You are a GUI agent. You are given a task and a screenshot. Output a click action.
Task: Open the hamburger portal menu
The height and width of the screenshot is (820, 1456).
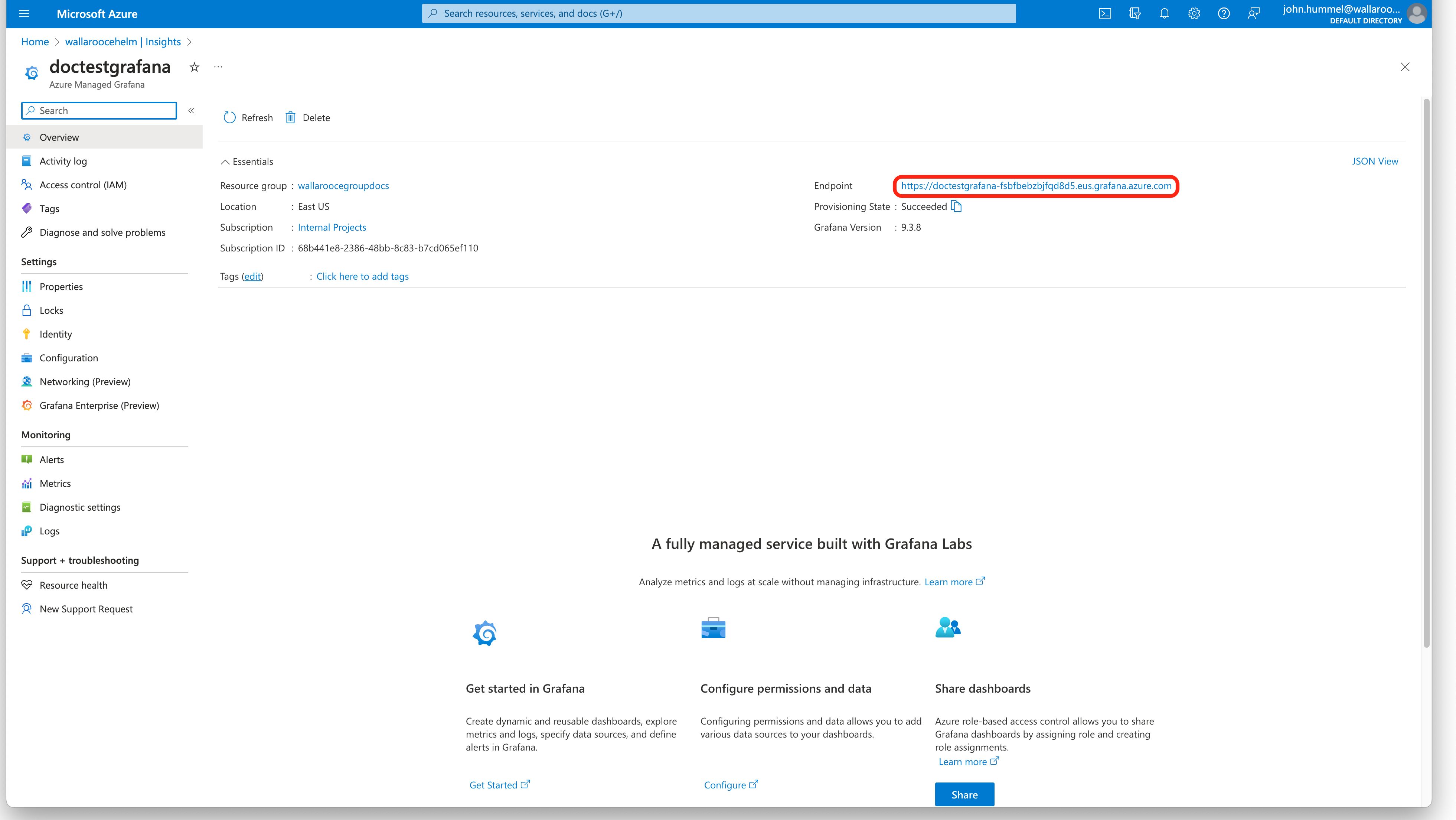click(24, 14)
